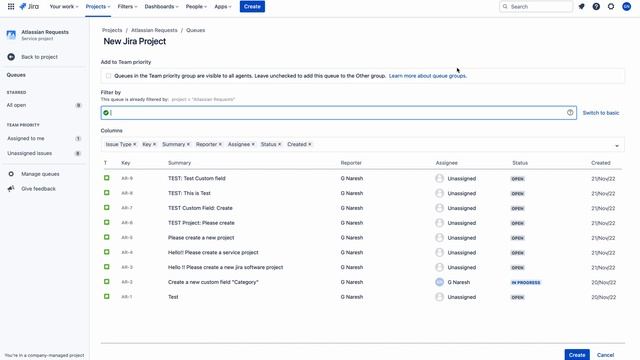Screen dimensions: 640x360
Task: Expand the Dashboards menu
Action: [162, 7]
